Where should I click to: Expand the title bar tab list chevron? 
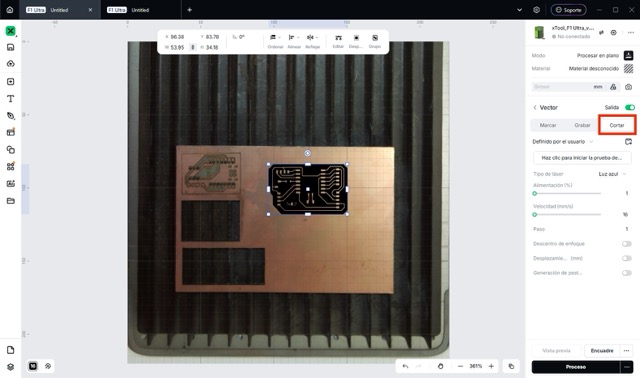pyautogui.click(x=520, y=10)
